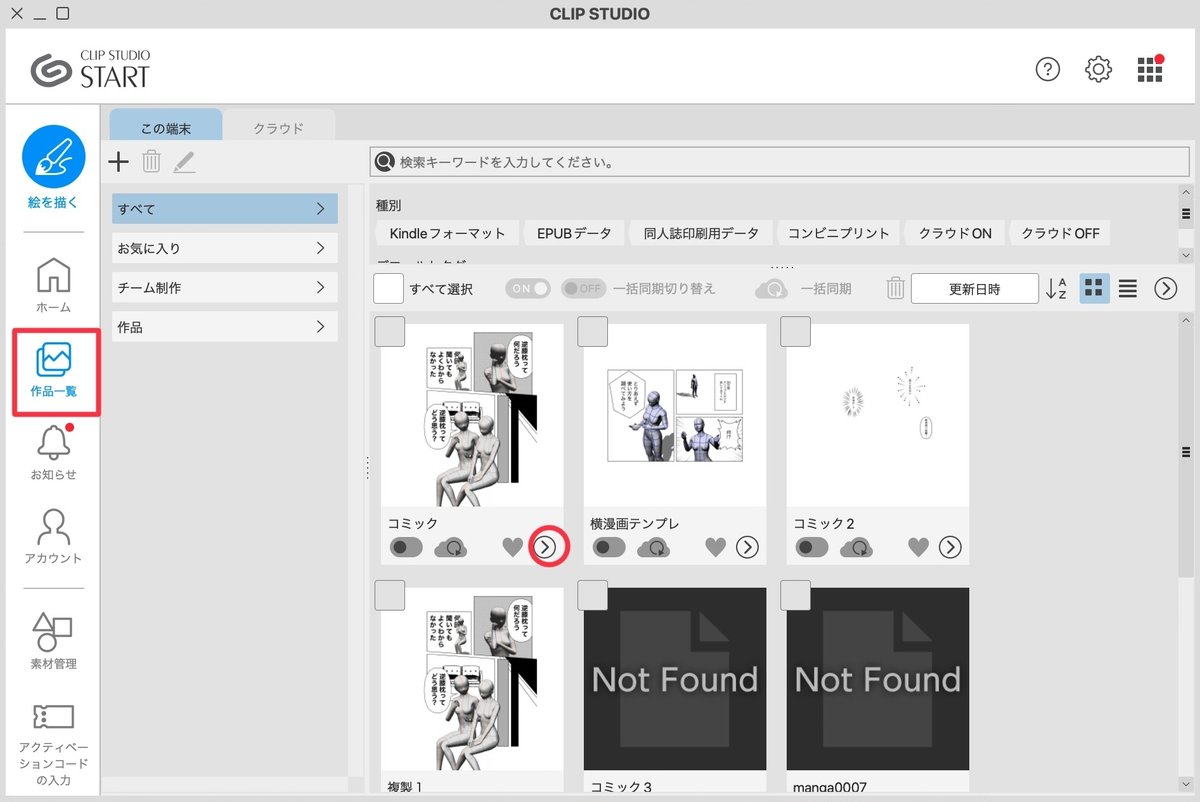Select the 作品 category in the list

224,325
